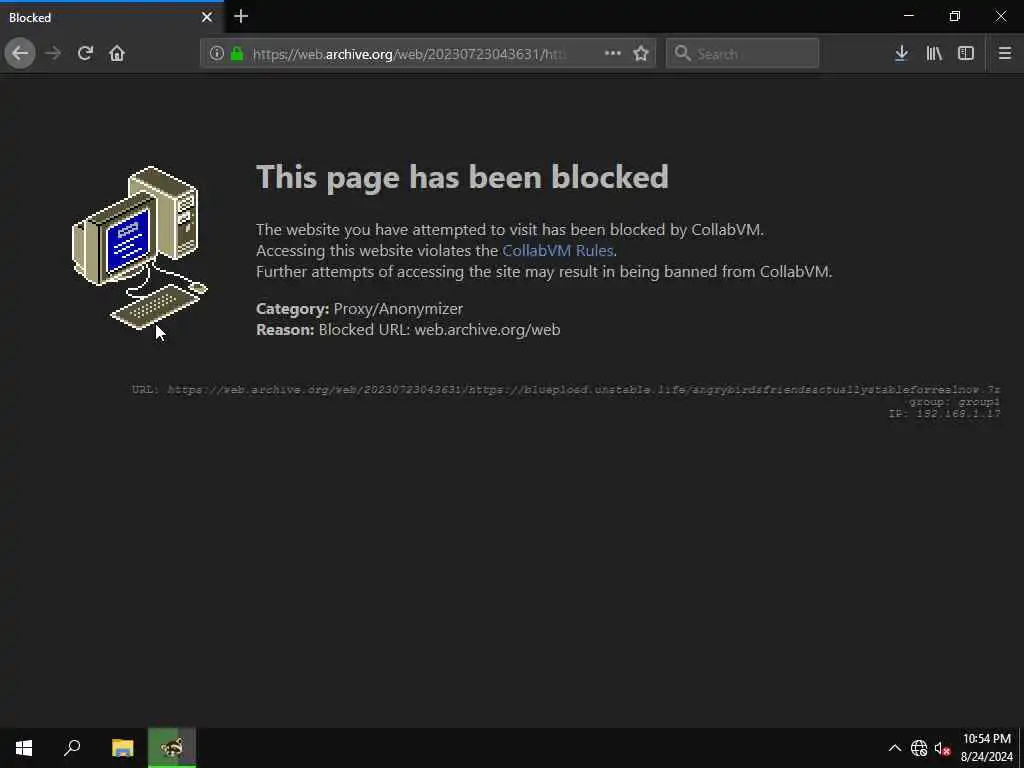Open the Library bookmarks and history
The height and width of the screenshot is (768, 1024).
[x=934, y=54]
